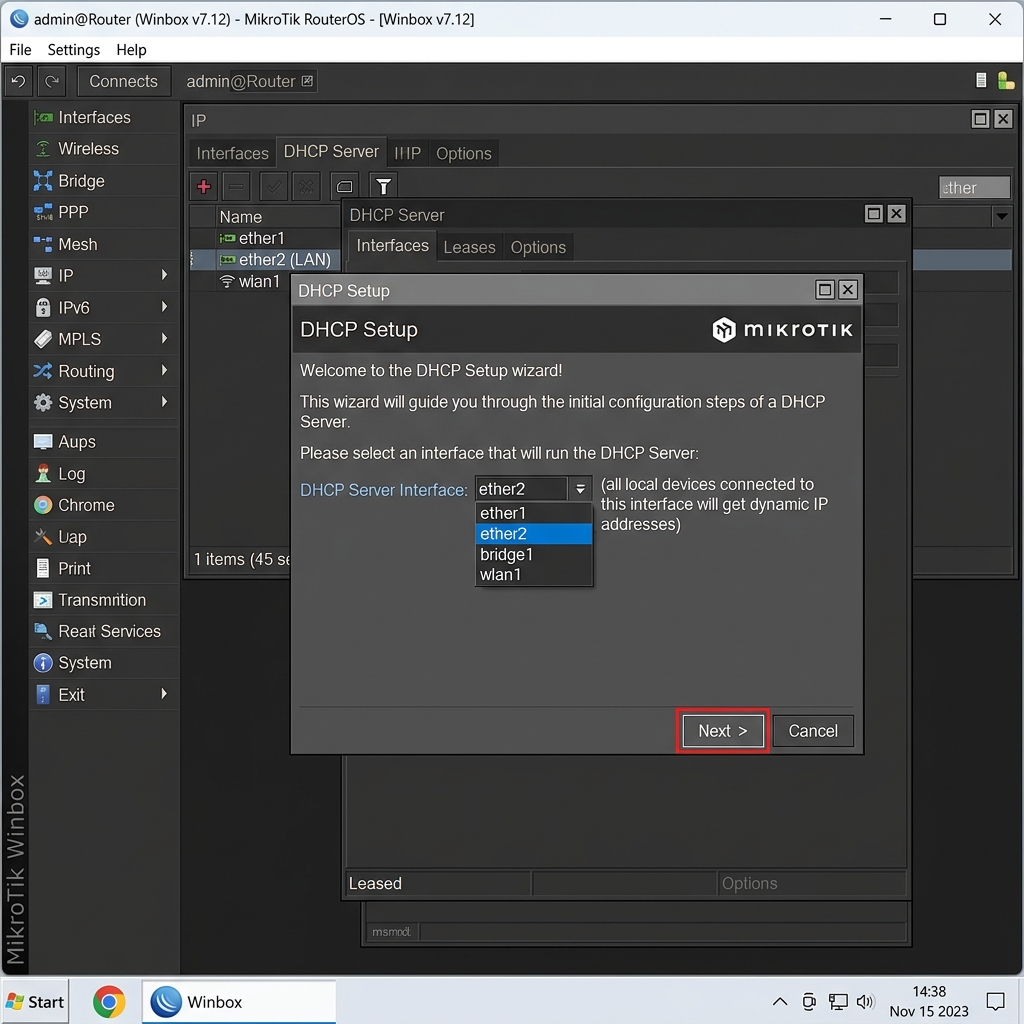Open the Bridge sidebar entry
This screenshot has width=1024, height=1024.
[x=103, y=181]
